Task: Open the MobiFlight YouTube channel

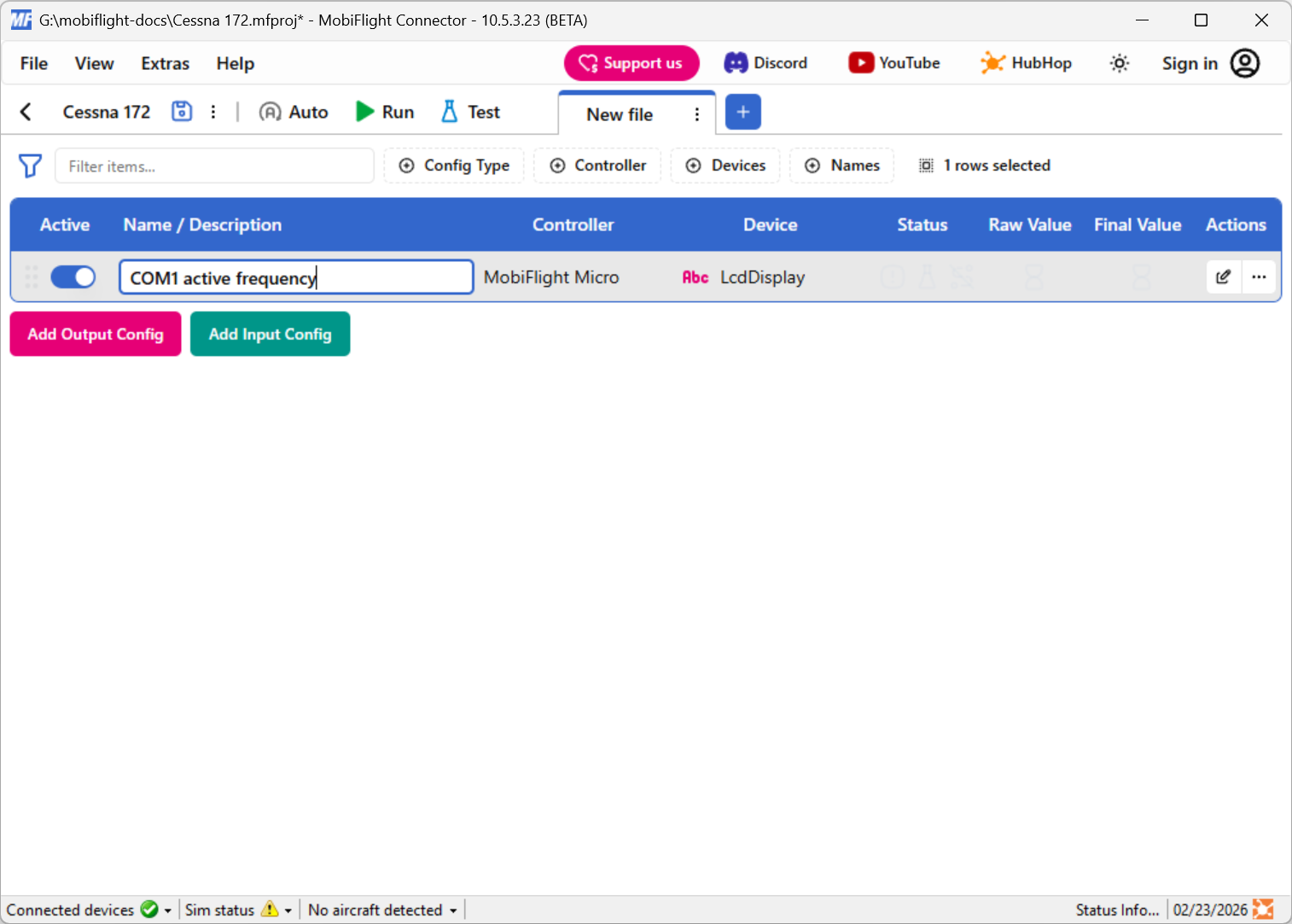Action: [x=893, y=62]
